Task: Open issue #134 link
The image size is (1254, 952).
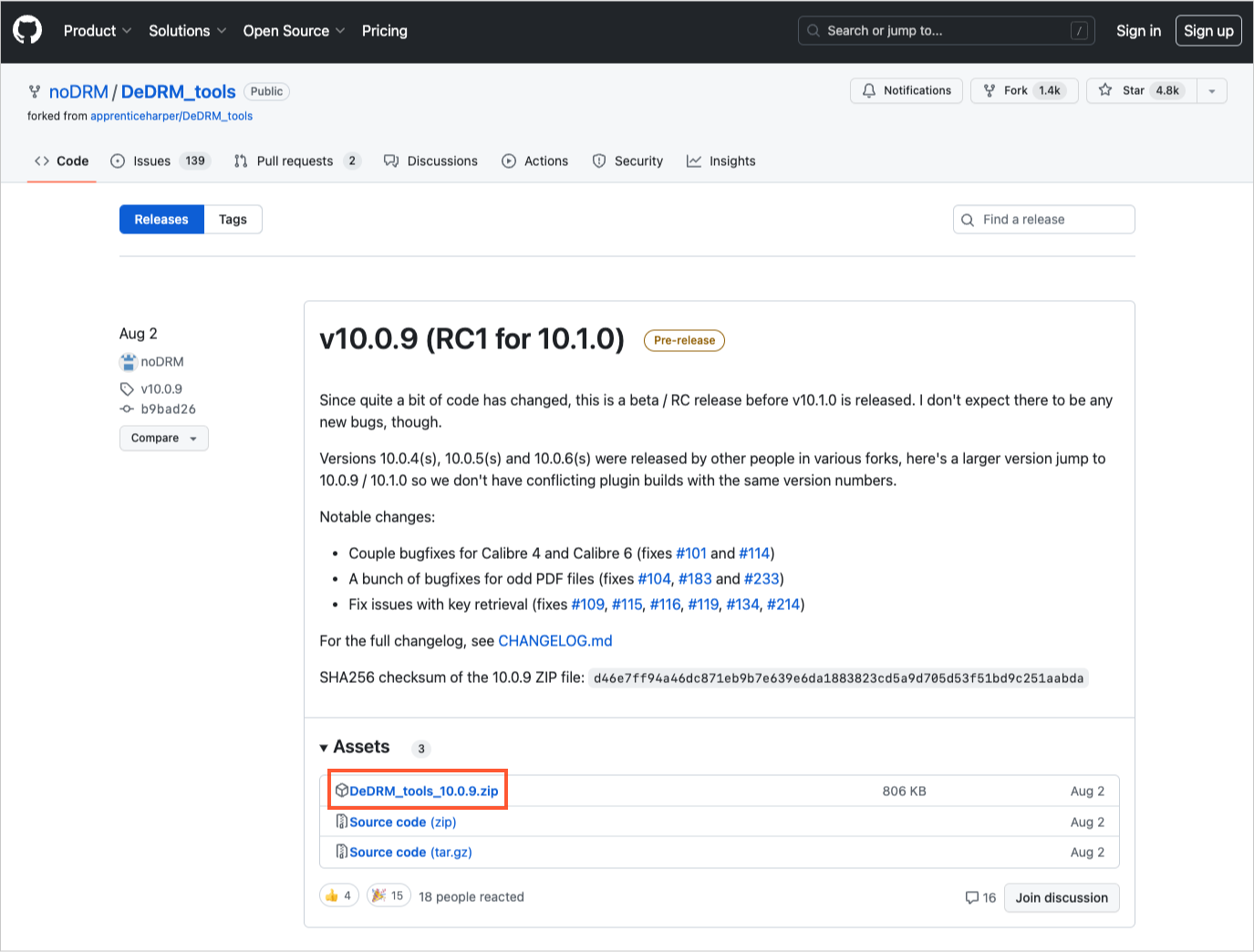Action: tap(743, 605)
